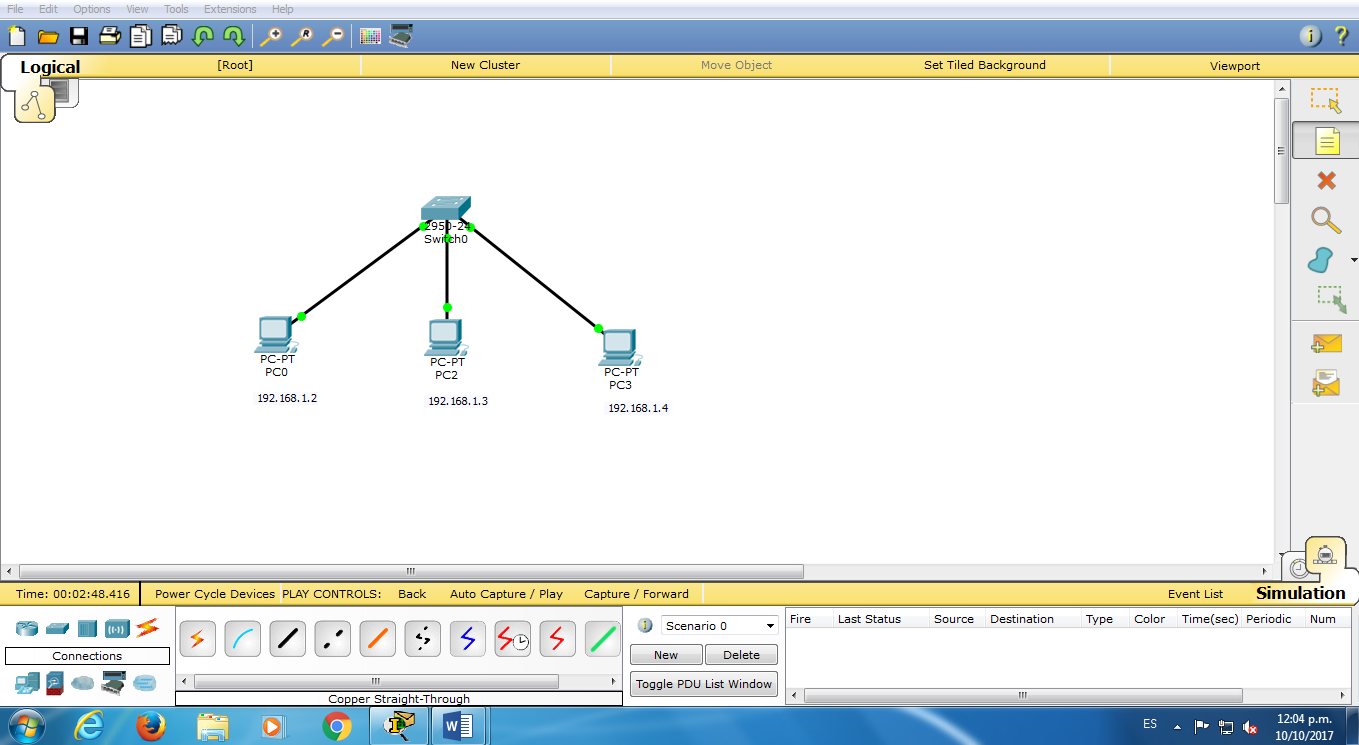Activate the Delete tool on right sidebar
Image resolution: width=1359 pixels, height=745 pixels.
point(1325,180)
